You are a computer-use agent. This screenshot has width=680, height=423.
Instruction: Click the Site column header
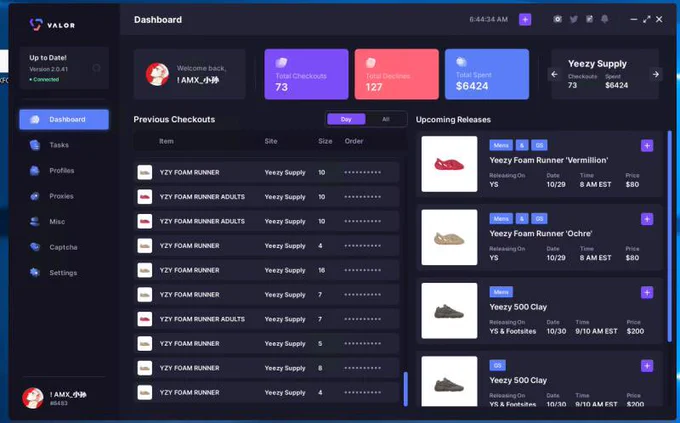click(x=271, y=141)
